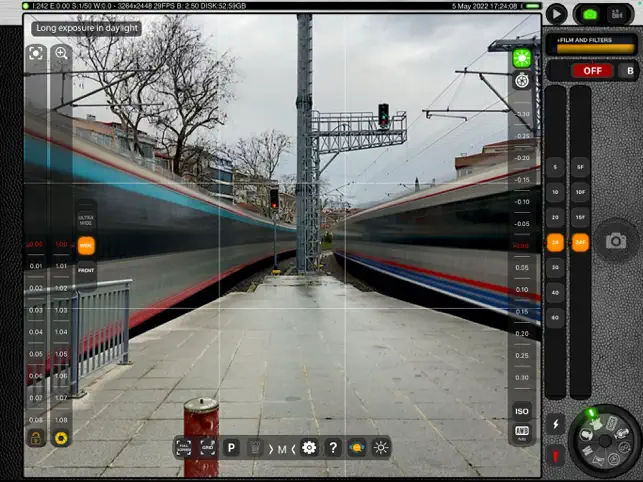Adjust brightness with the sun icon
643x482 pixels.
(381, 448)
